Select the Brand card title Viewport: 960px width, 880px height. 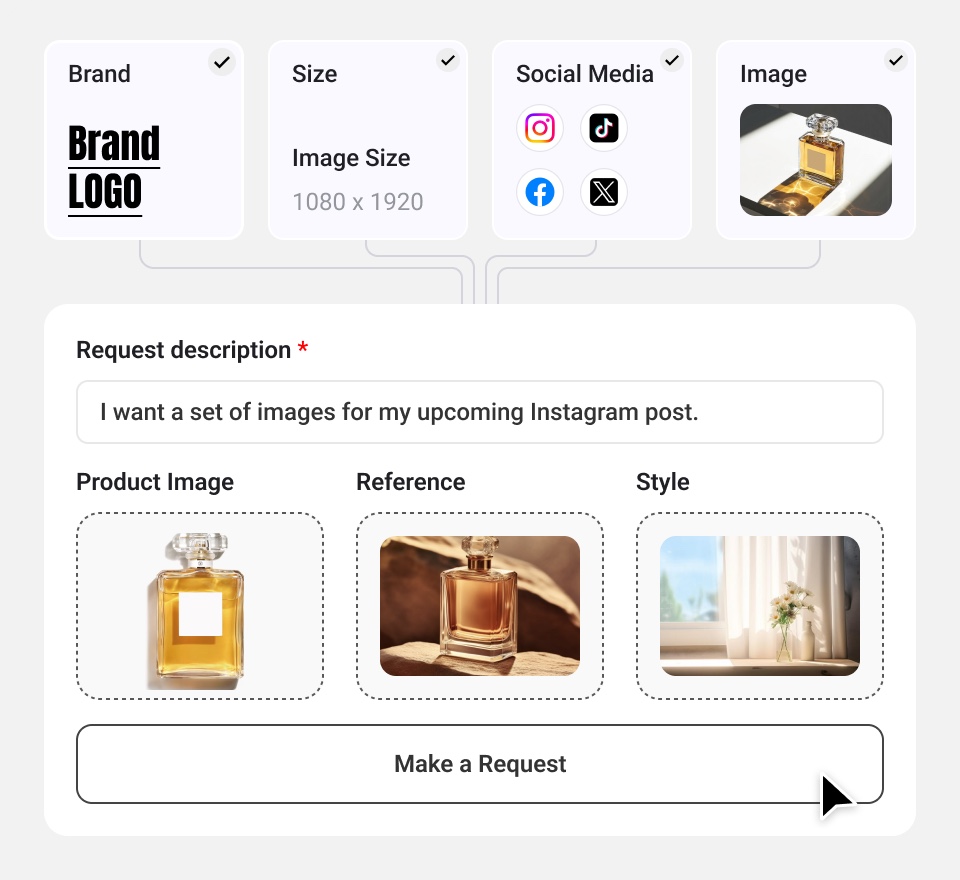point(99,74)
